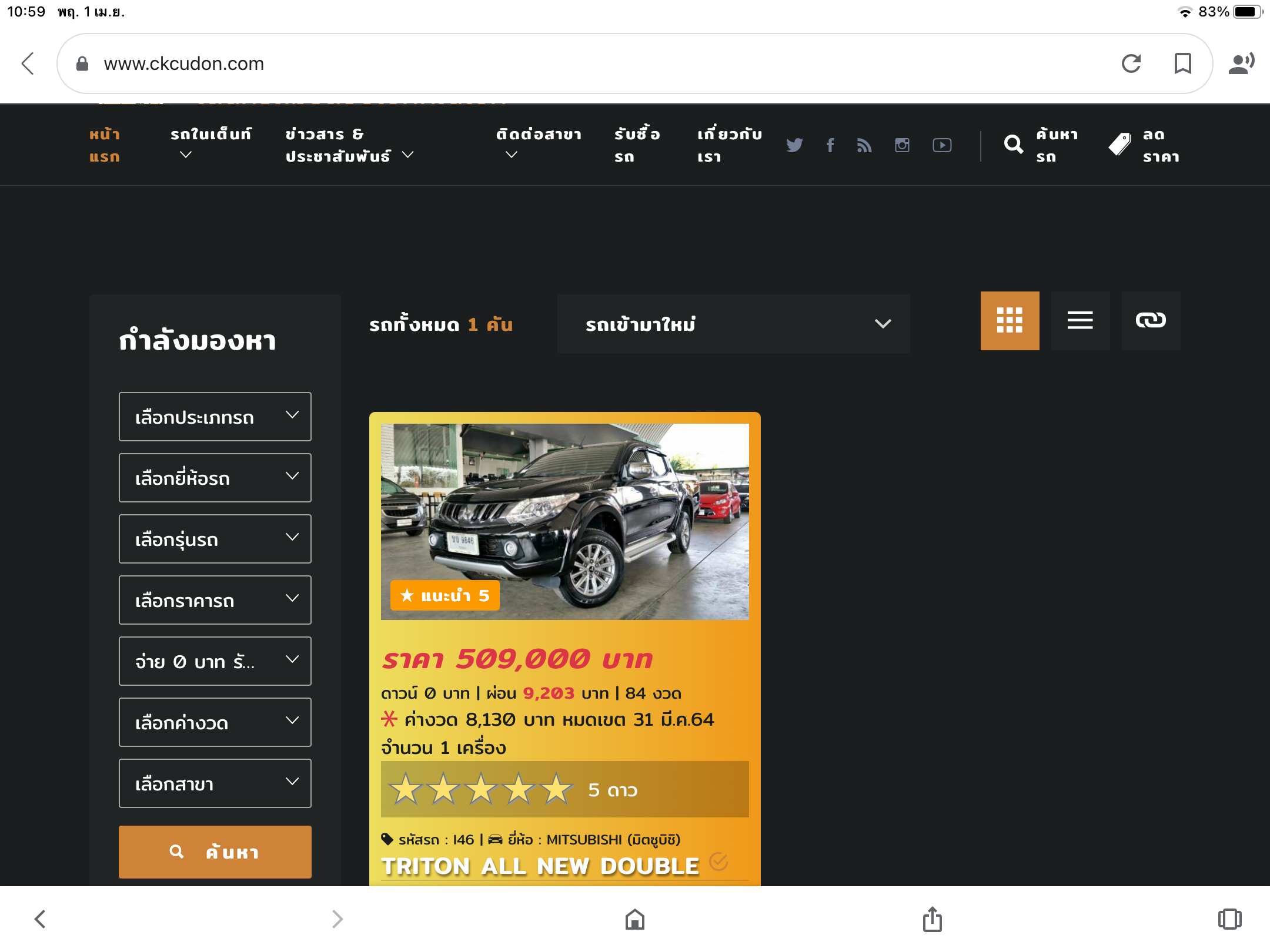Open the ลดราคา discount link
This screenshot has width=1270, height=952.
pos(1147,145)
